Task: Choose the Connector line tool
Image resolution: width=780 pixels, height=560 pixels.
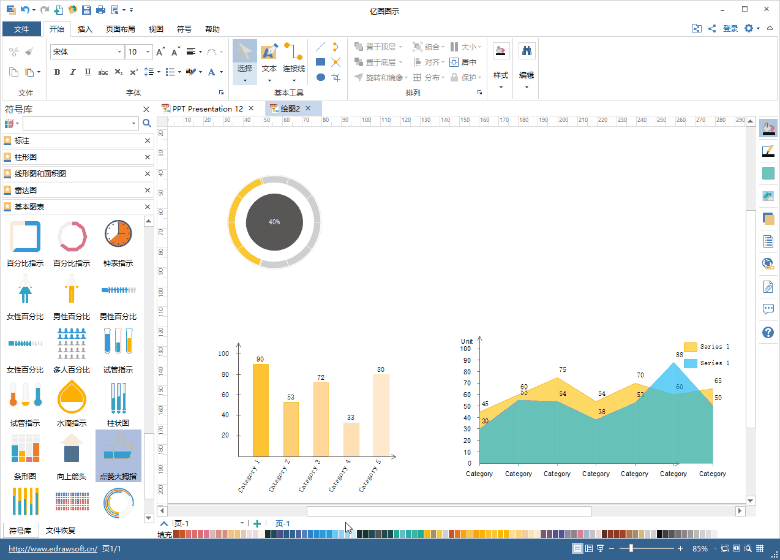Action: pyautogui.click(x=293, y=61)
